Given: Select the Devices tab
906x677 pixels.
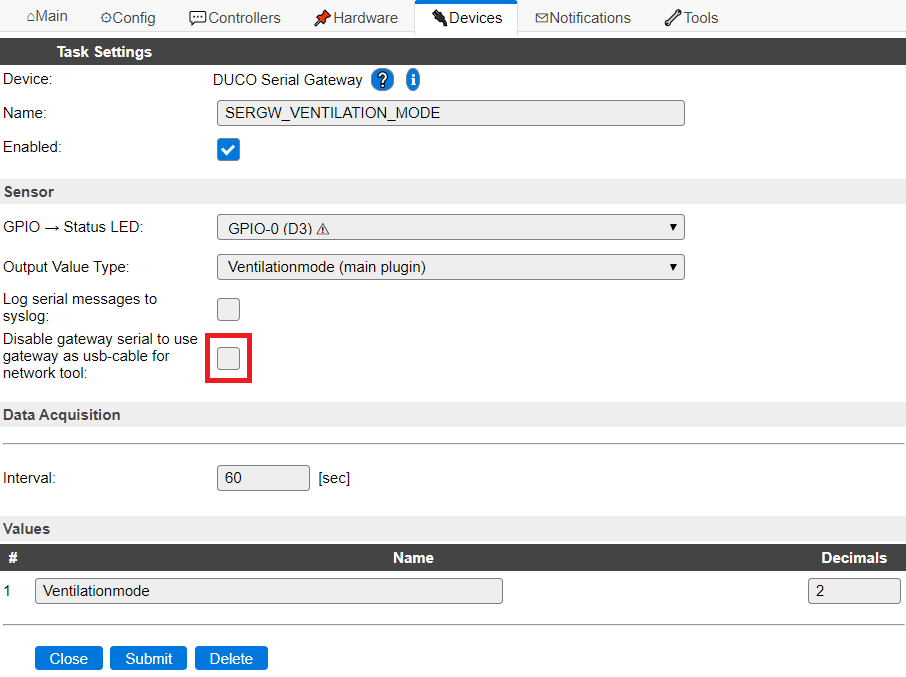Looking at the screenshot, I should tap(467, 18).
